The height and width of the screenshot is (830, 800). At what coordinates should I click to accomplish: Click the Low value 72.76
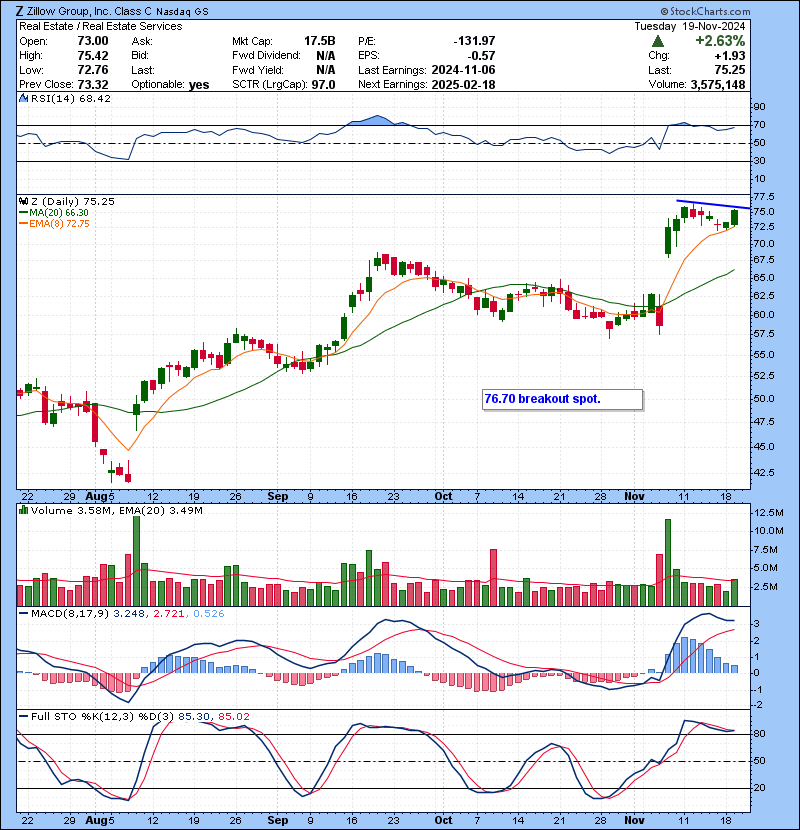(x=93, y=70)
